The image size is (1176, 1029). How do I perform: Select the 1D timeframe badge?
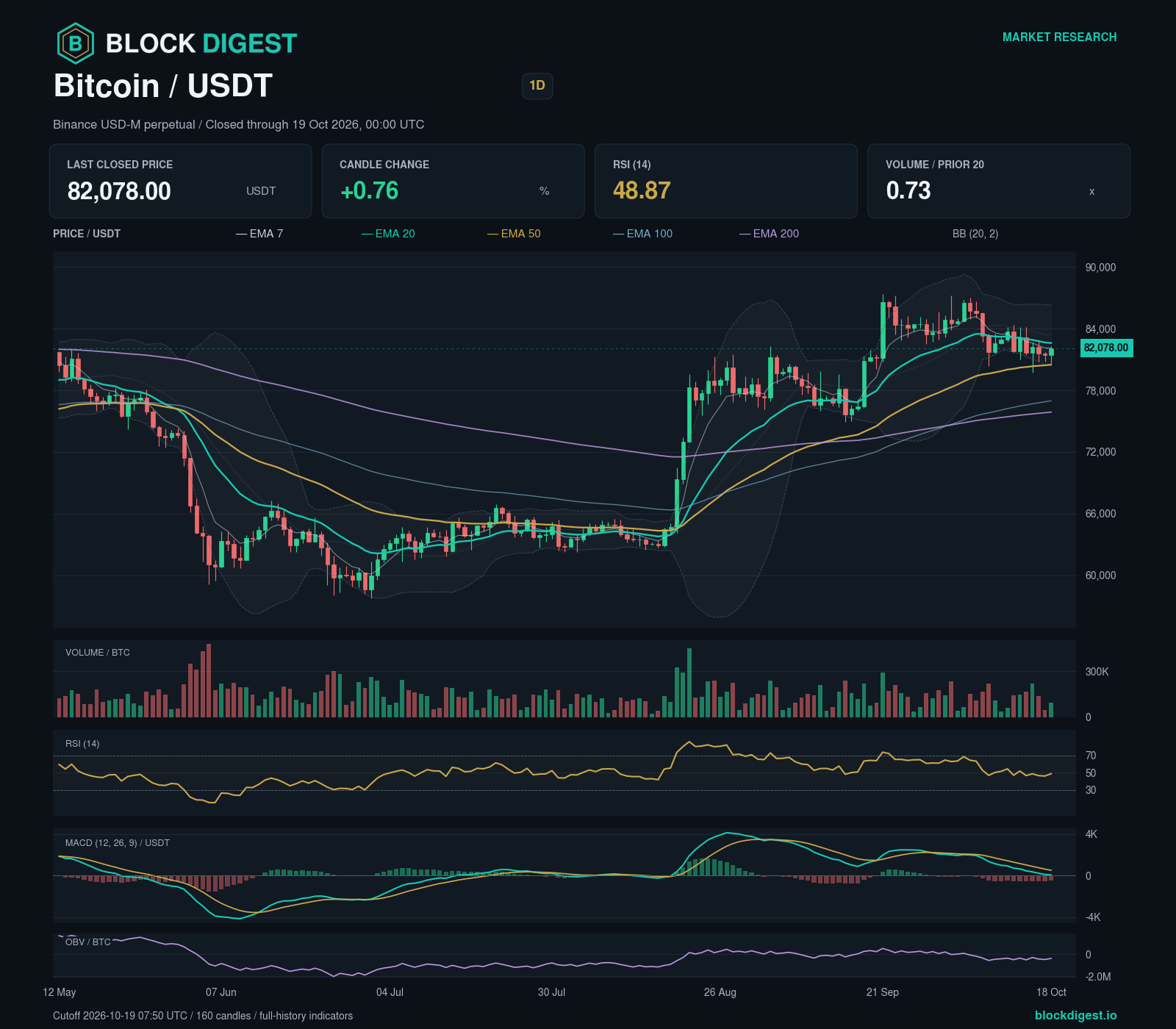coord(537,86)
